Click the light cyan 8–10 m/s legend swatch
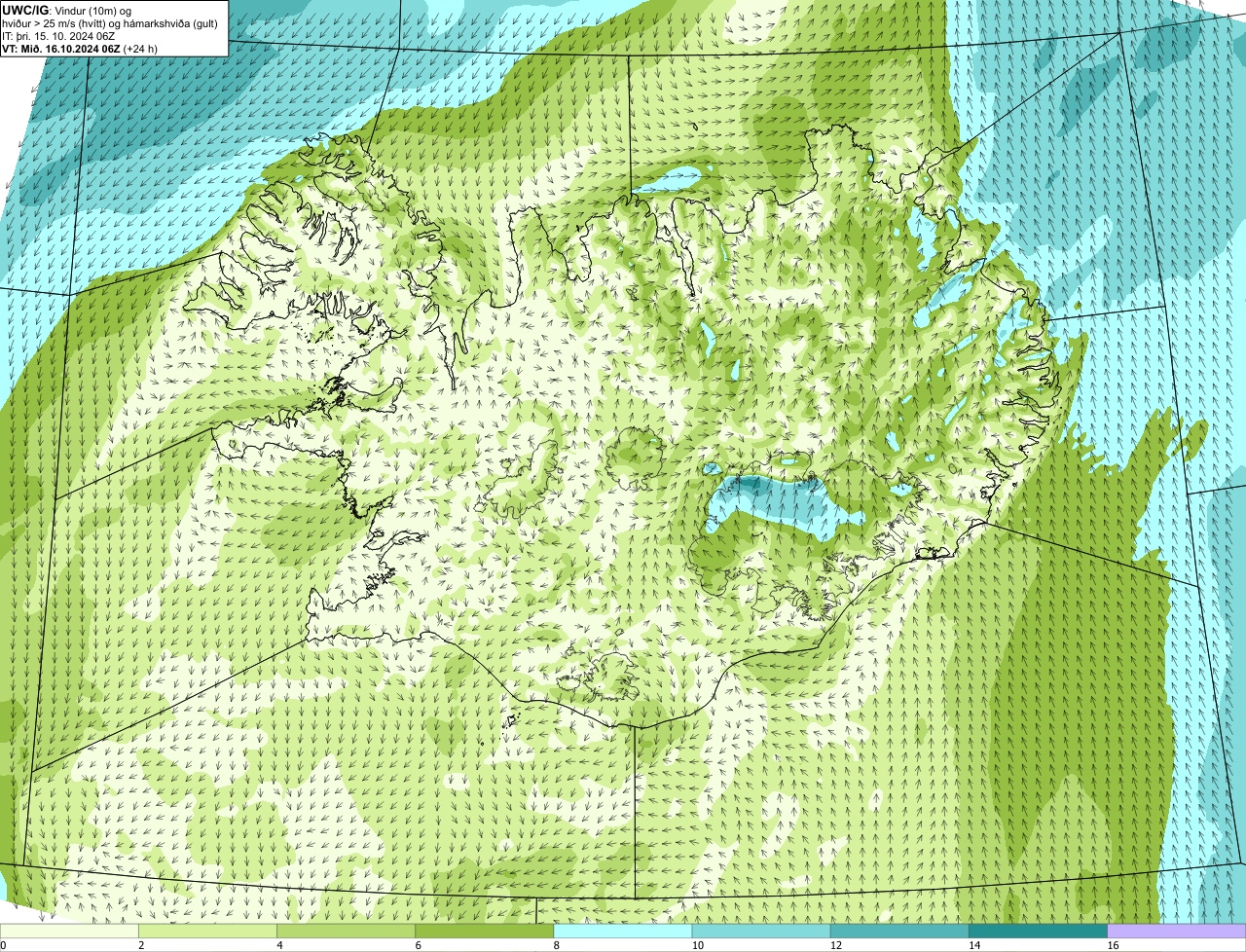 [x=623, y=931]
